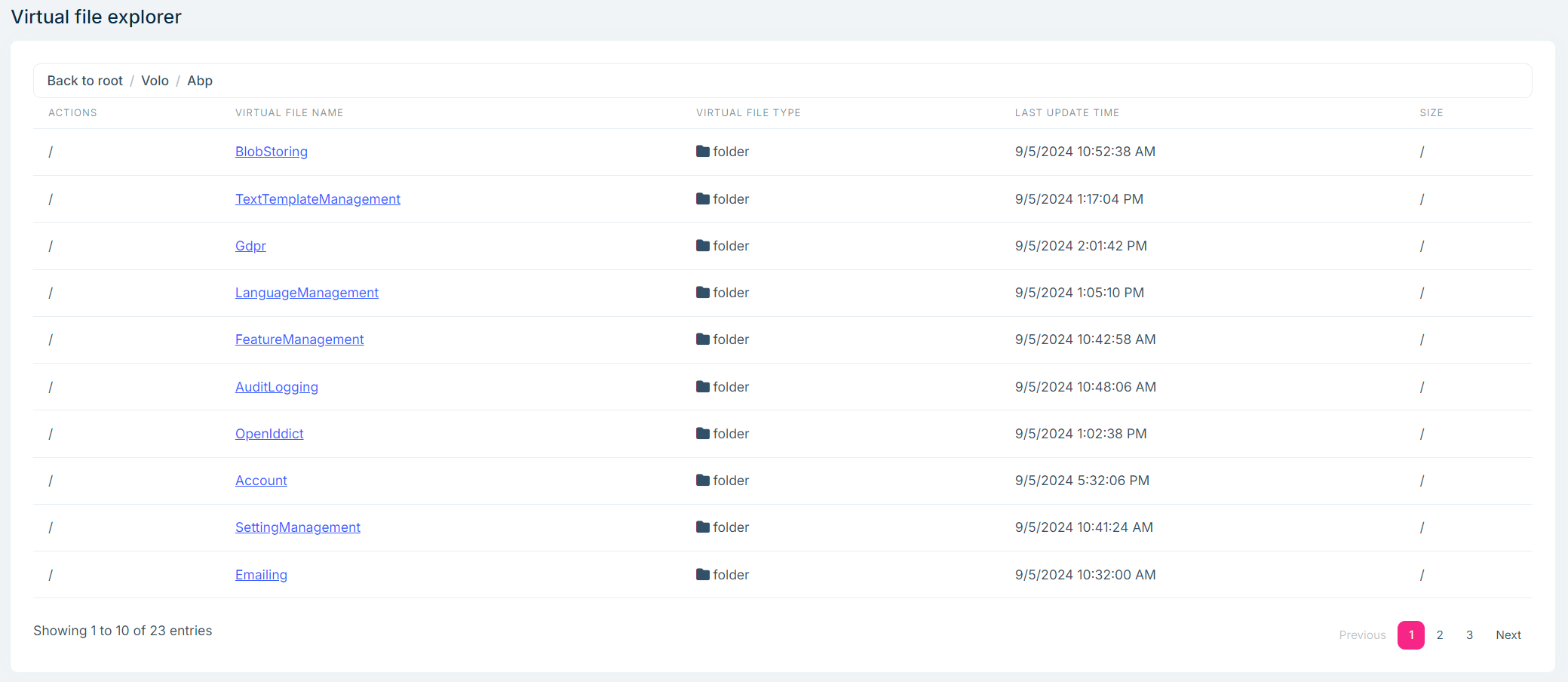Open the TextTemplateManagement folder link

[318, 199]
